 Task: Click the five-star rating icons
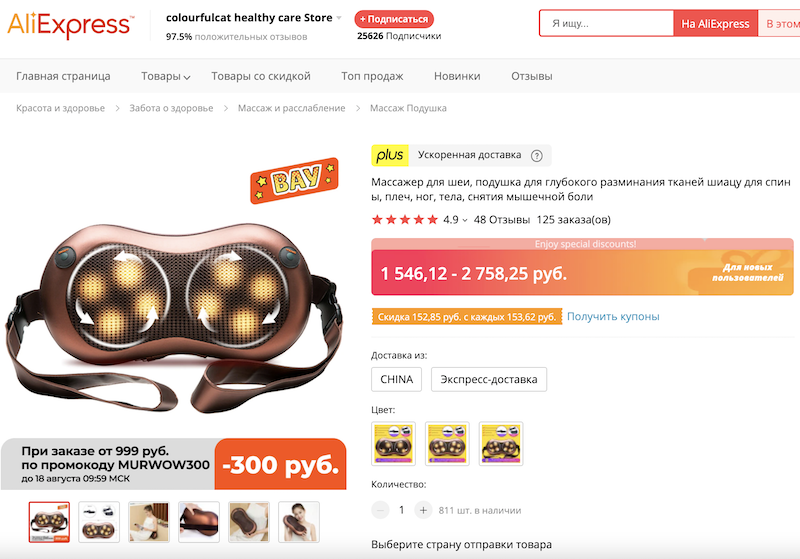405,220
